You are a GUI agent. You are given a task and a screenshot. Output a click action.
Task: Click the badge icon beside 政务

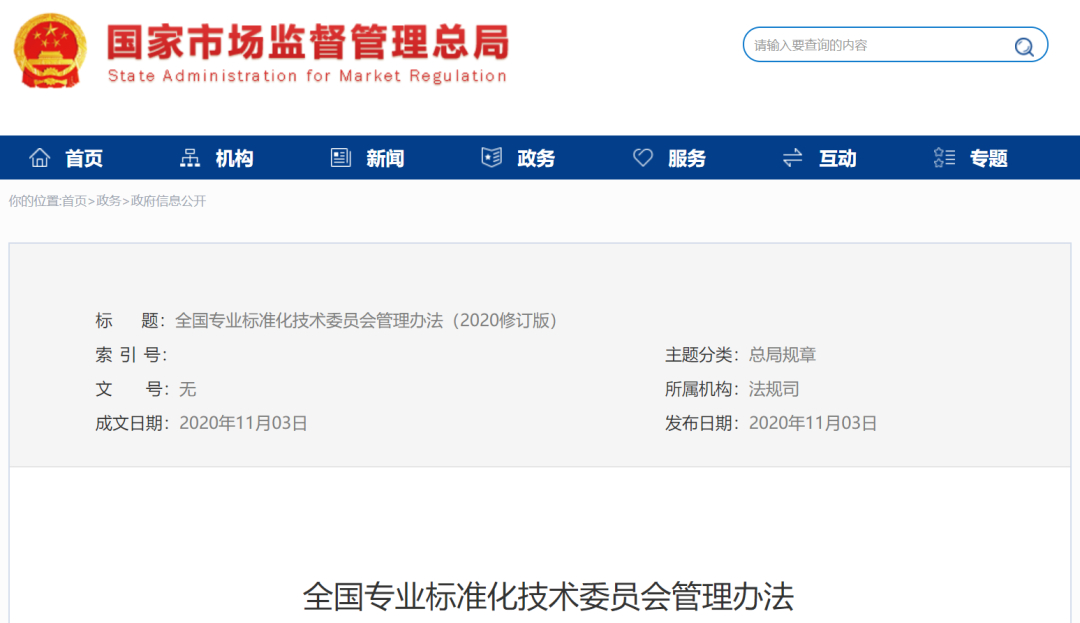click(491, 158)
